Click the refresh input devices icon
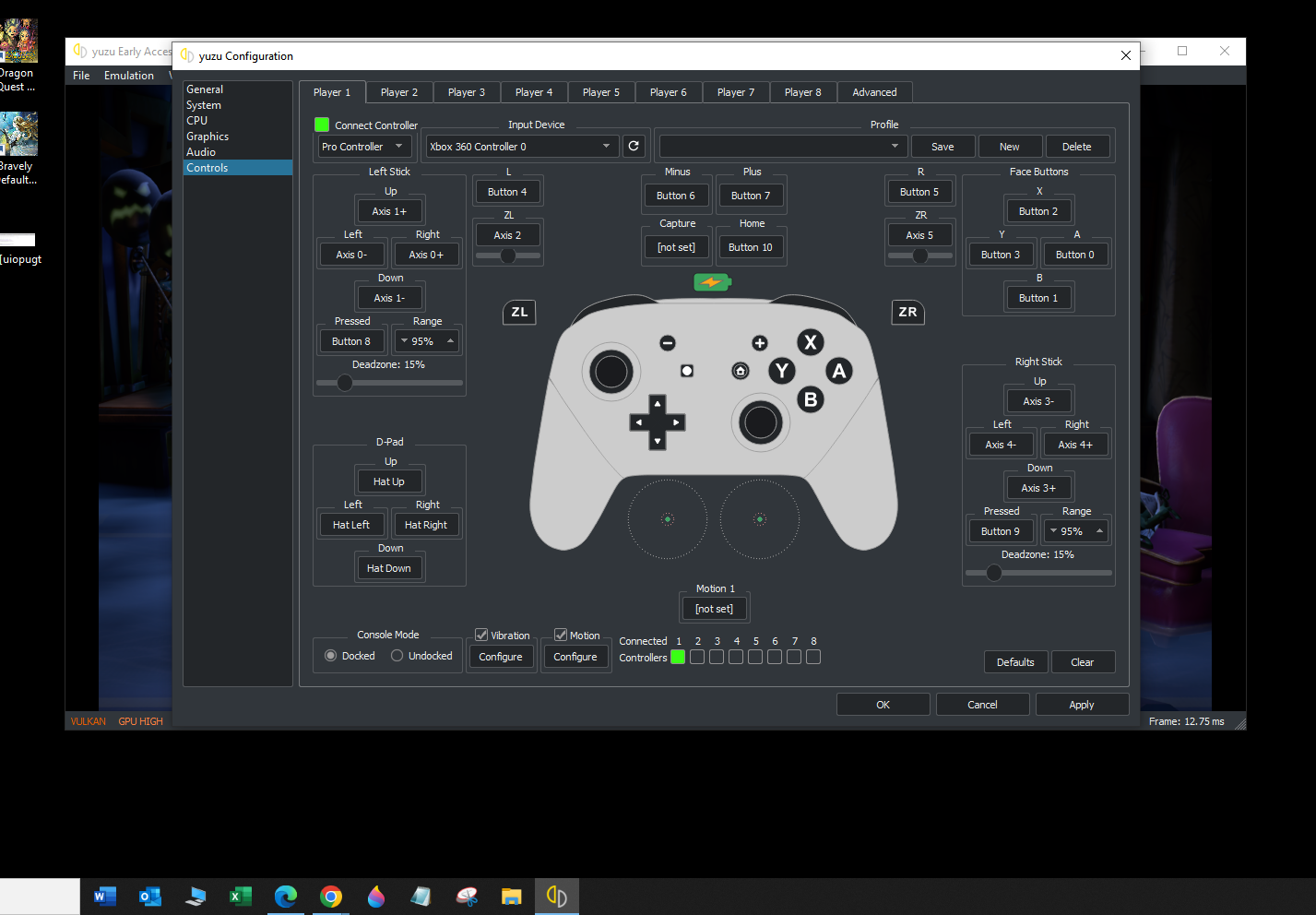This screenshot has height=915, width=1316. pos(634,146)
